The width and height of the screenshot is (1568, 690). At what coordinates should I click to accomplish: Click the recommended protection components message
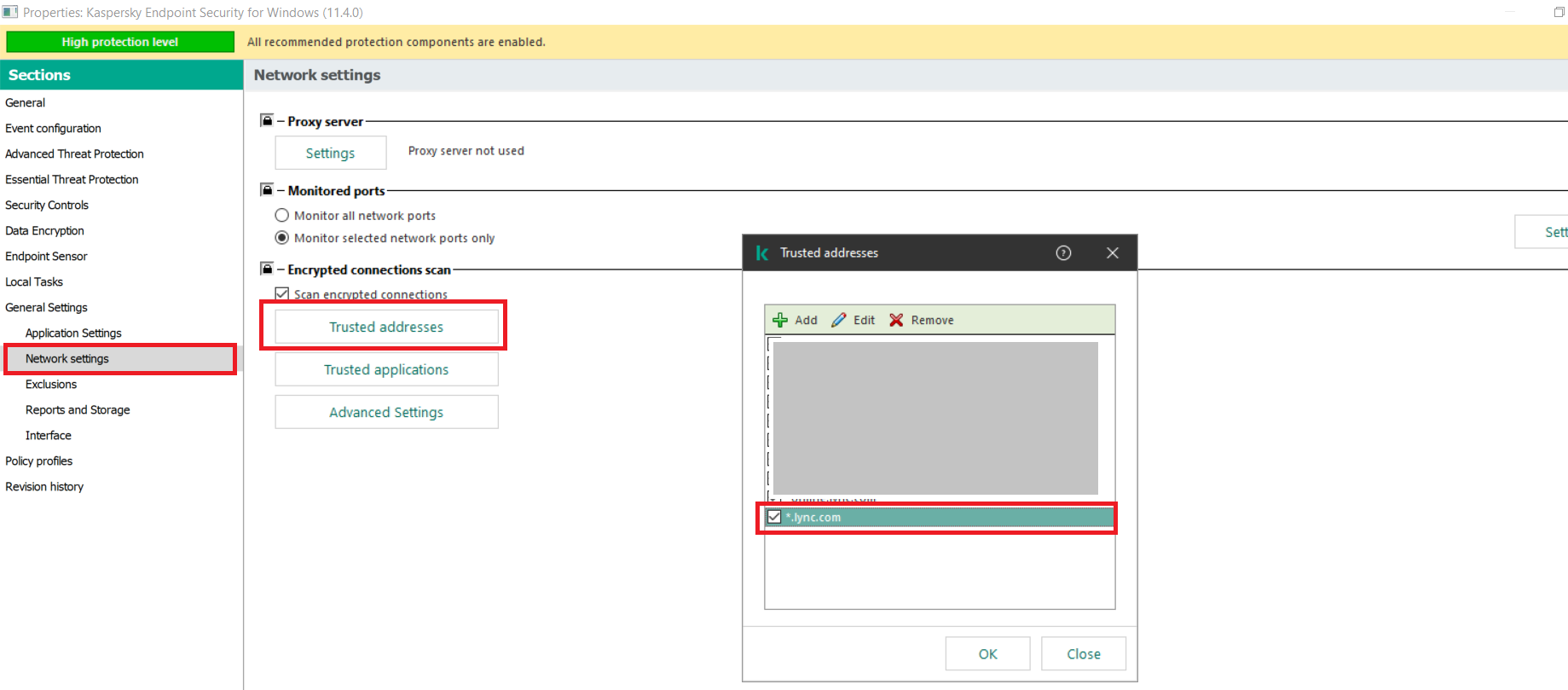tap(396, 42)
